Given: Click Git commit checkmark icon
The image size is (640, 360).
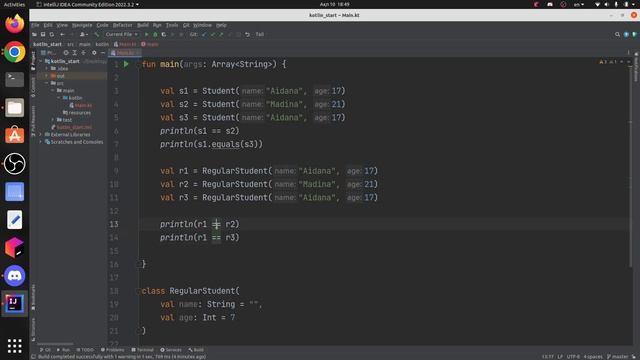Looking at the screenshot, I should [x=213, y=35].
